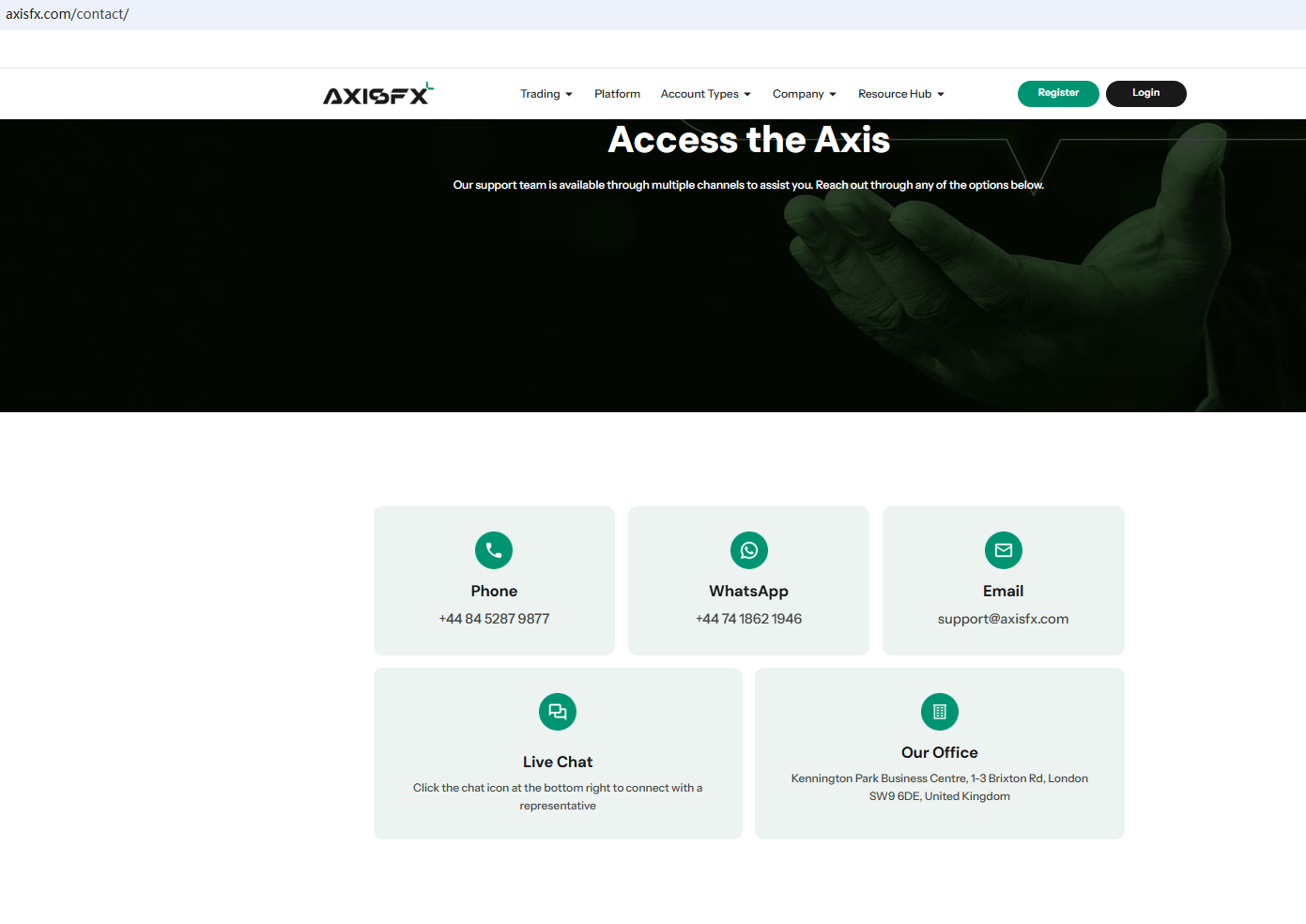Click the support@axisfx.com email address
Screen dimensions: 1306x924
pos(1004,619)
